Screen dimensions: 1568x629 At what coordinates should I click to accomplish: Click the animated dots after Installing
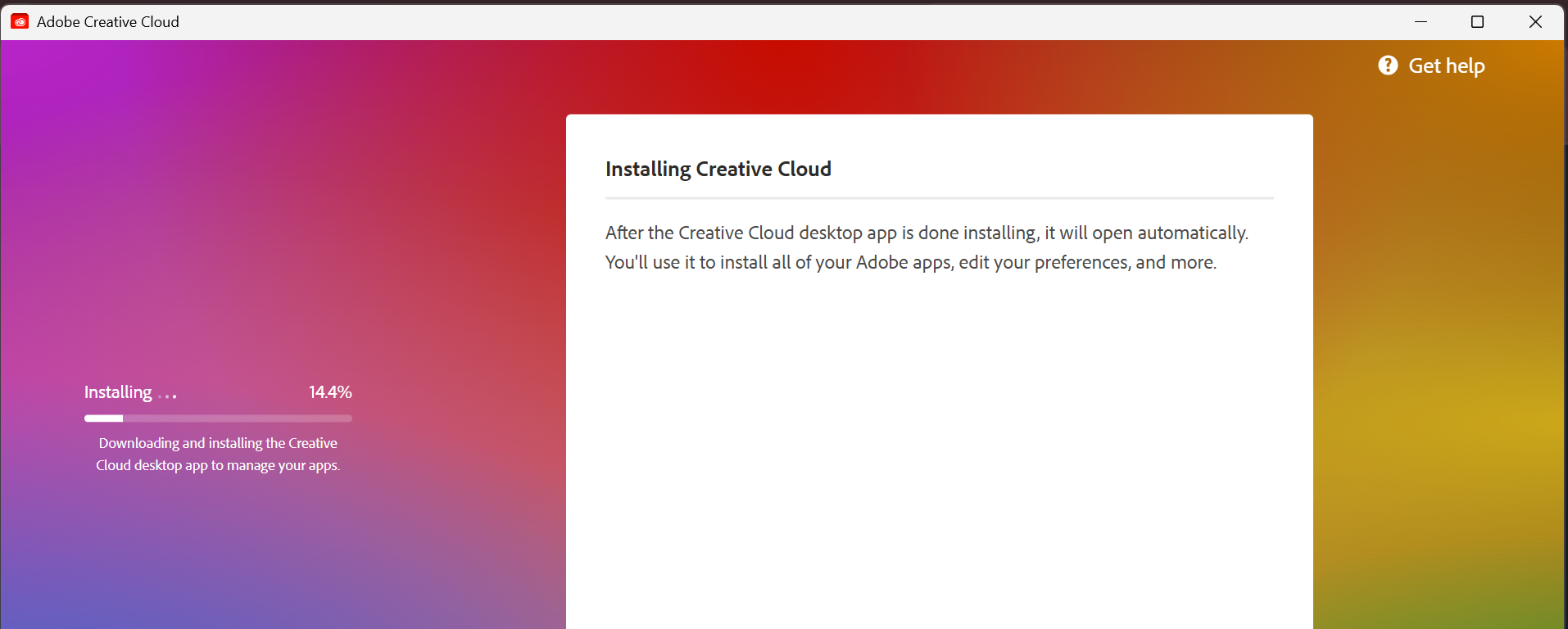167,396
